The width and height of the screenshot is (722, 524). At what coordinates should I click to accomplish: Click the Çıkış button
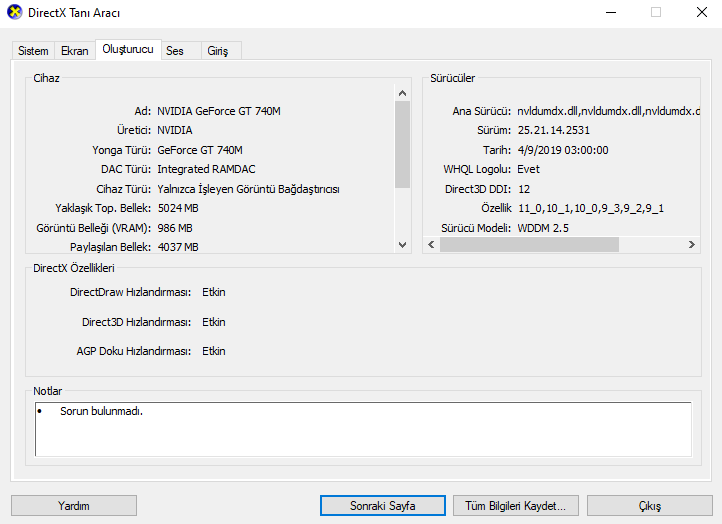click(x=650, y=506)
